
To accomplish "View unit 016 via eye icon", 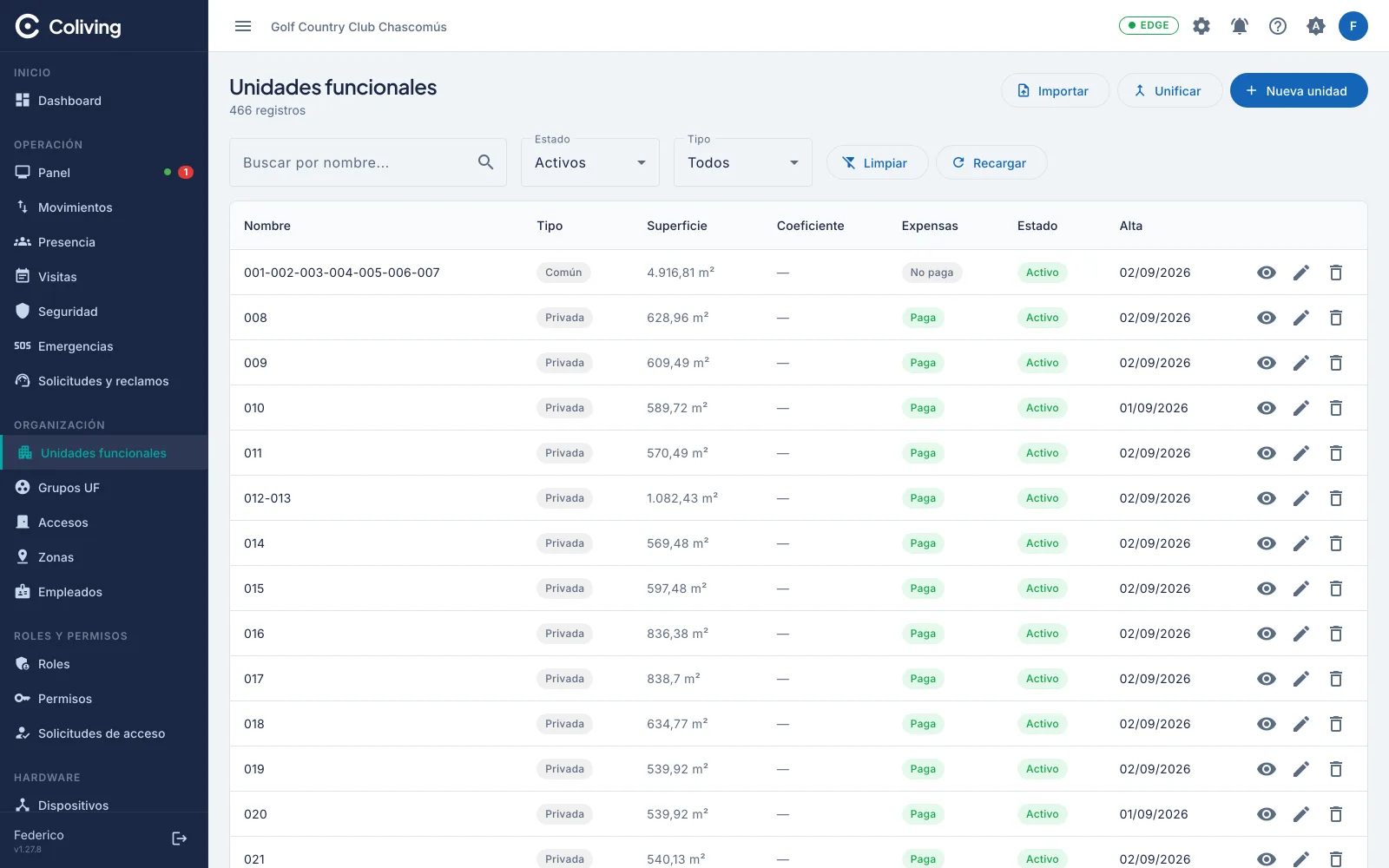I will pyautogui.click(x=1267, y=634).
